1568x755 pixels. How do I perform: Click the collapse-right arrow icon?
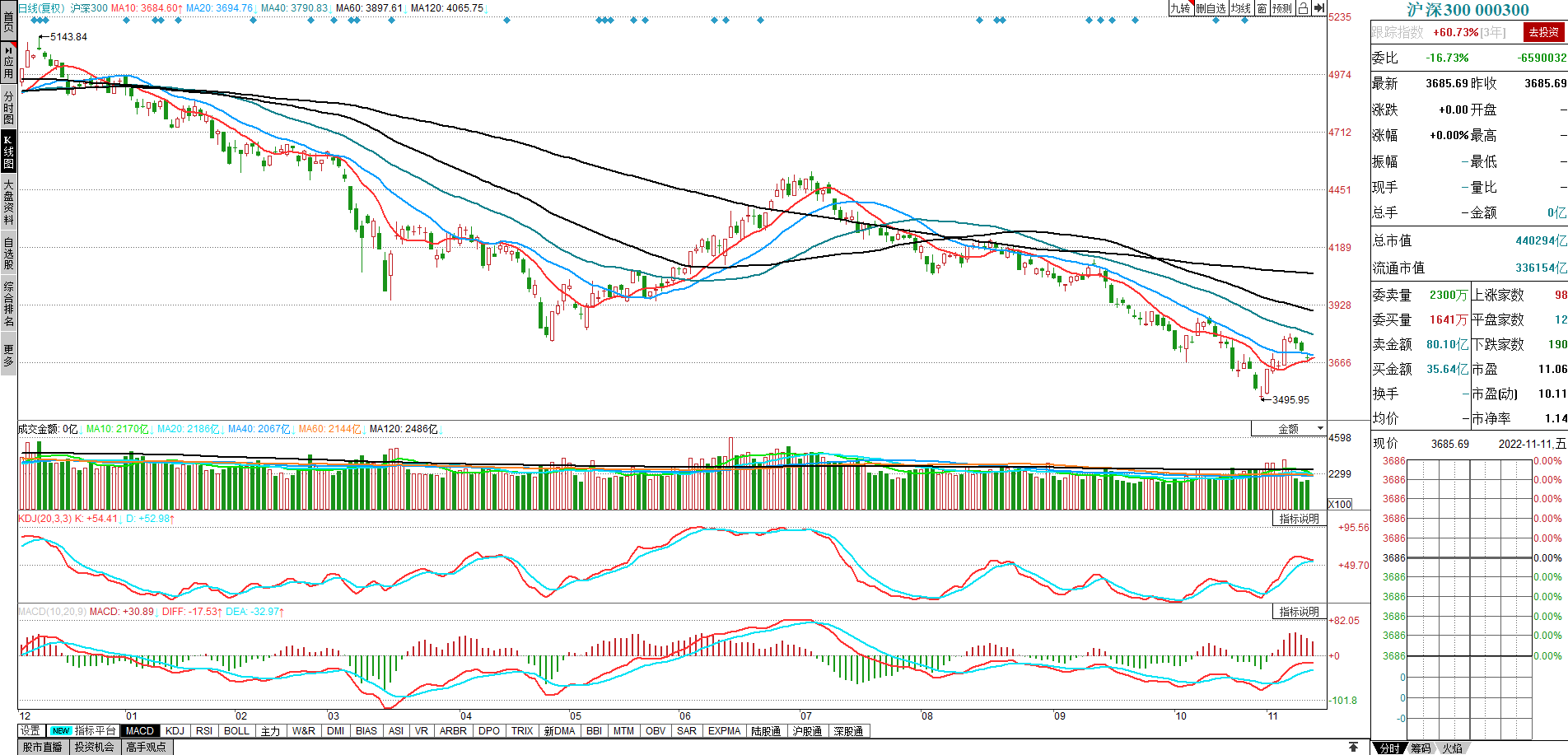[1318, 8]
